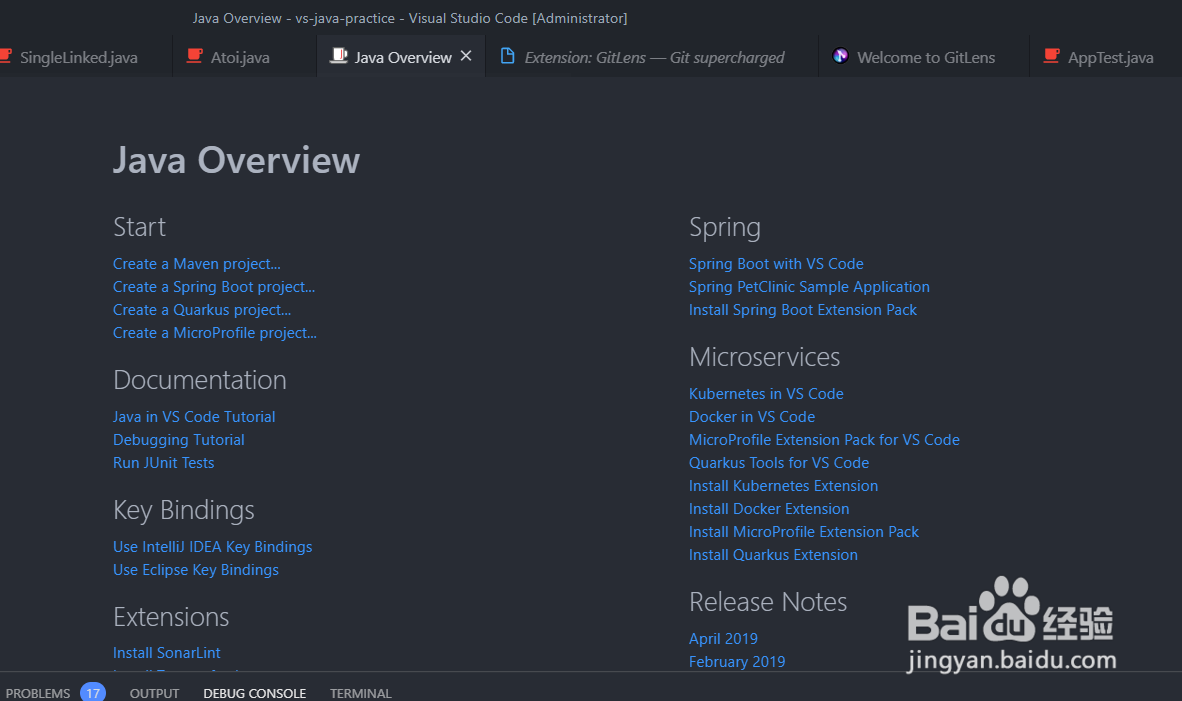The width and height of the screenshot is (1182, 701).
Task: Click the document icon on the GitLens extension tab
Action: (508, 56)
